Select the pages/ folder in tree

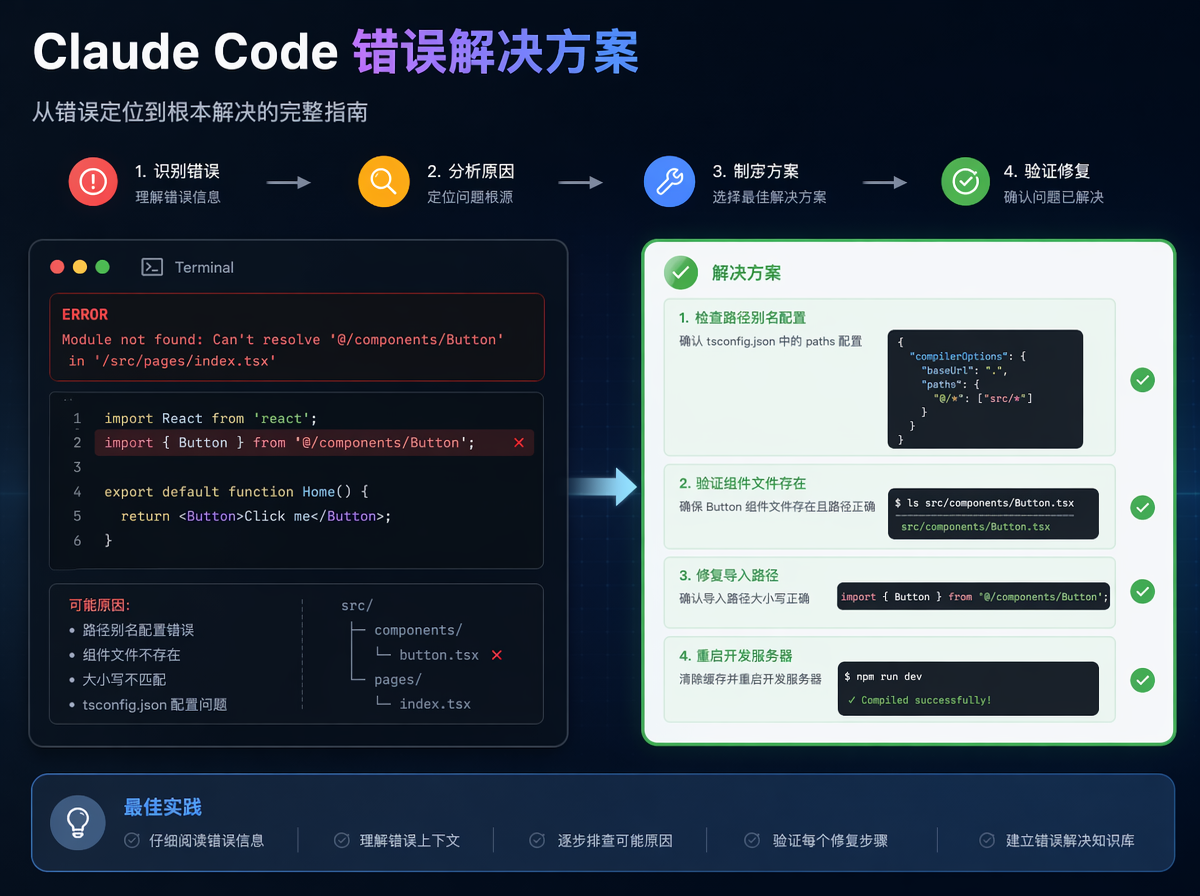coord(398,679)
